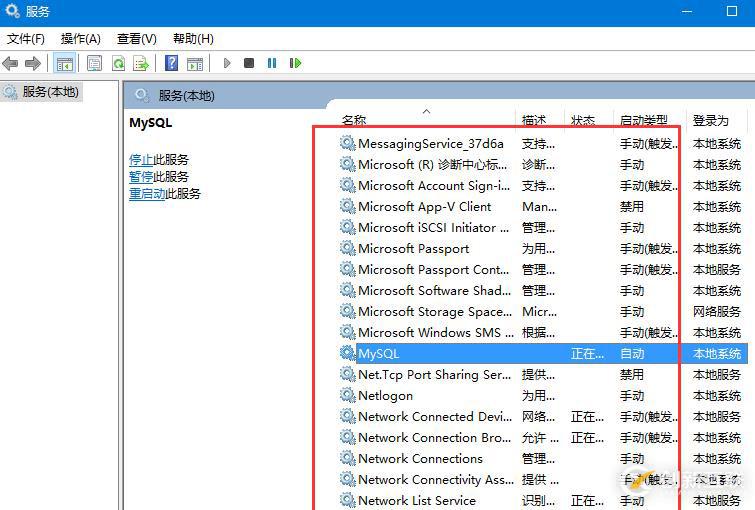Click the gear icon in the 服务(本地) panel header

[142, 95]
